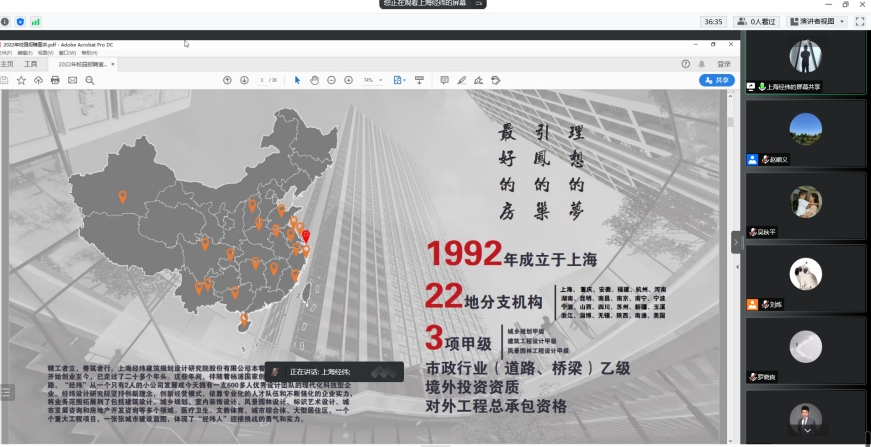Click the 正在讲话: 上海经纬 speaker indicator
The width and height of the screenshot is (871, 447).
coord(334,372)
